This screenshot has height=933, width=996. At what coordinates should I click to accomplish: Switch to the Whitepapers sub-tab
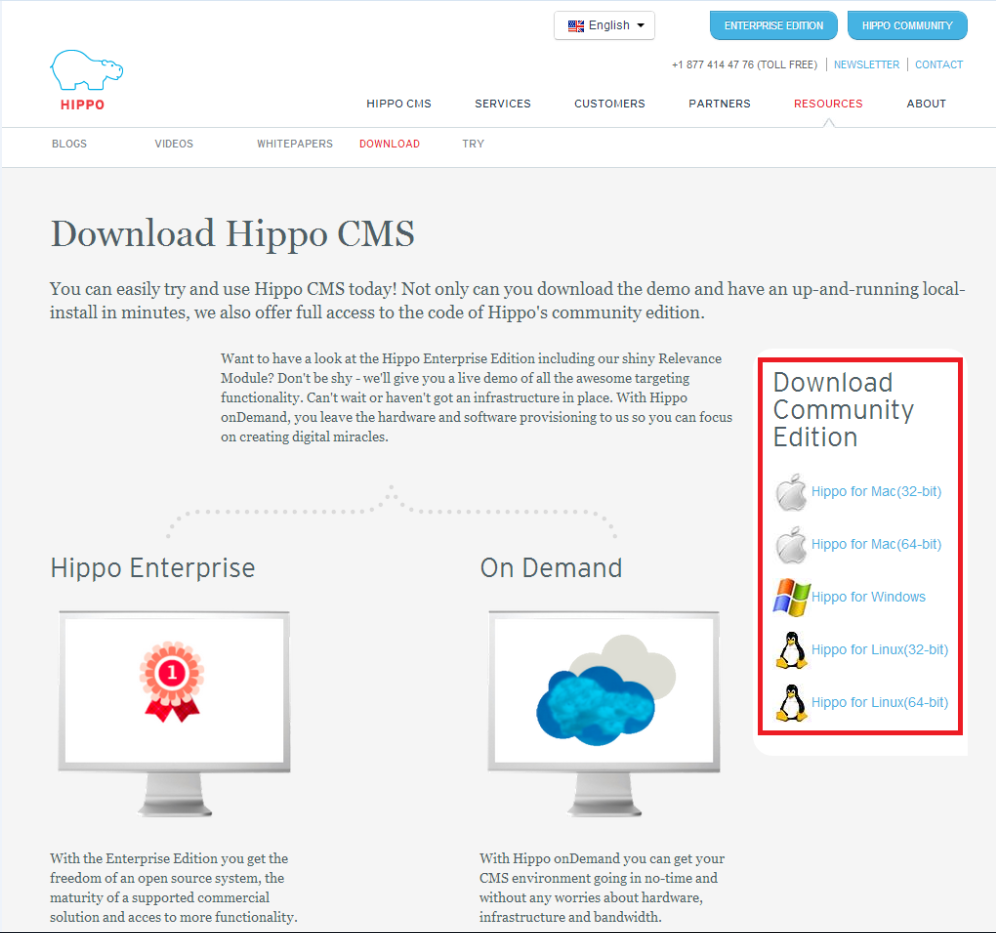[x=294, y=144]
